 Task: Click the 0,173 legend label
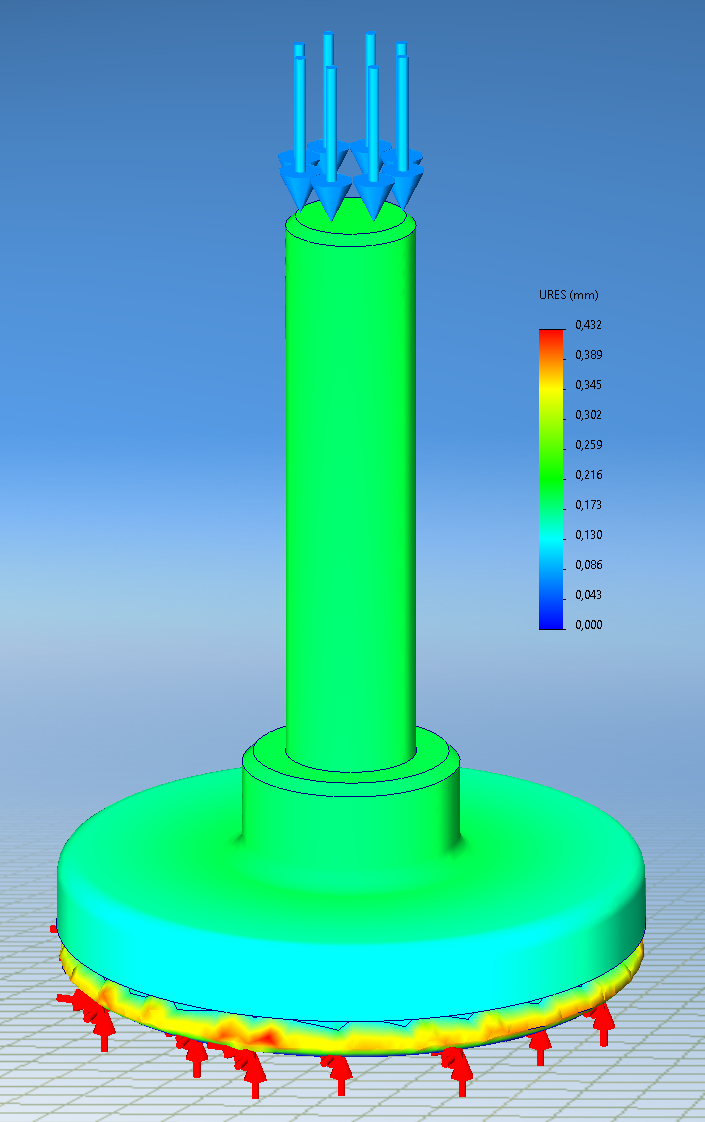(588, 504)
